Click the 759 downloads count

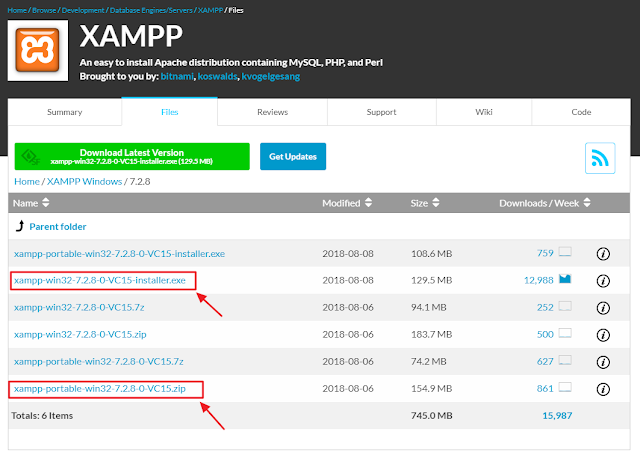pyautogui.click(x=545, y=253)
